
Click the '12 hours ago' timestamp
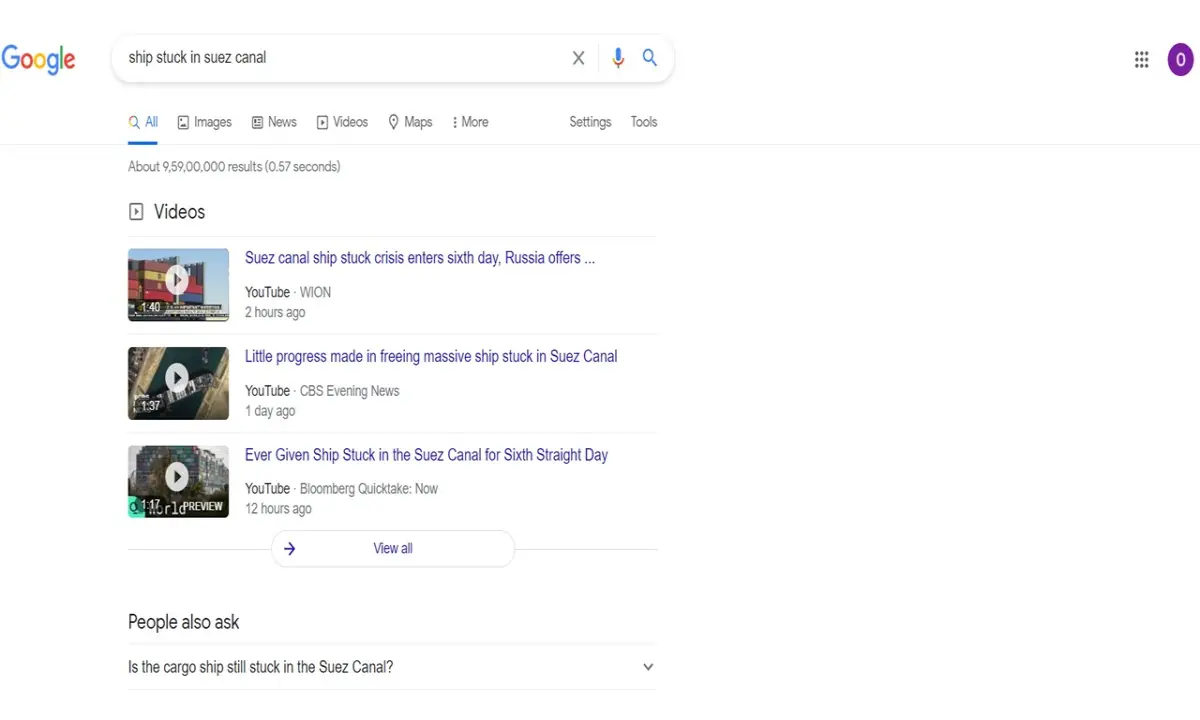278,509
